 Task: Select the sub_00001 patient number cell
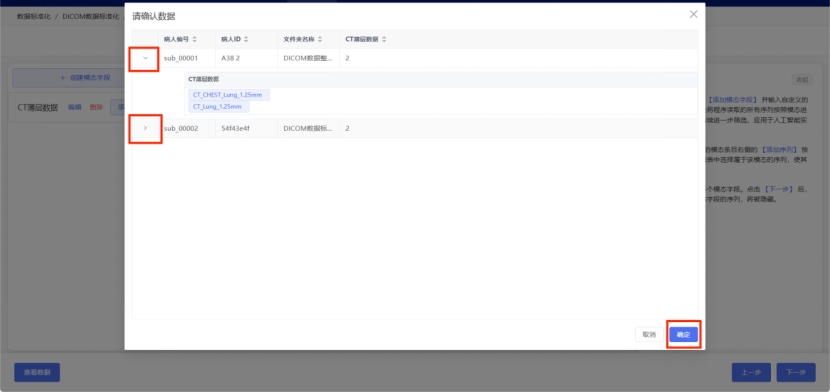(187, 58)
